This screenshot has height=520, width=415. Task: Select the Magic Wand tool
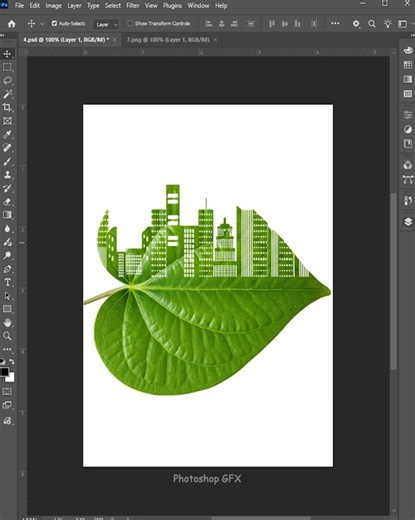7,94
